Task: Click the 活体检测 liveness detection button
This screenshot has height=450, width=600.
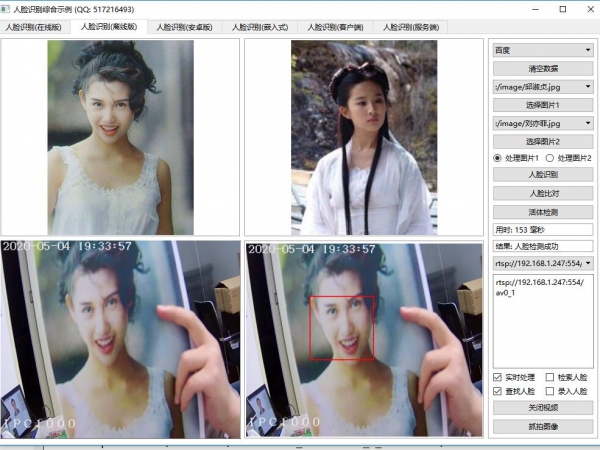Action: [543, 211]
